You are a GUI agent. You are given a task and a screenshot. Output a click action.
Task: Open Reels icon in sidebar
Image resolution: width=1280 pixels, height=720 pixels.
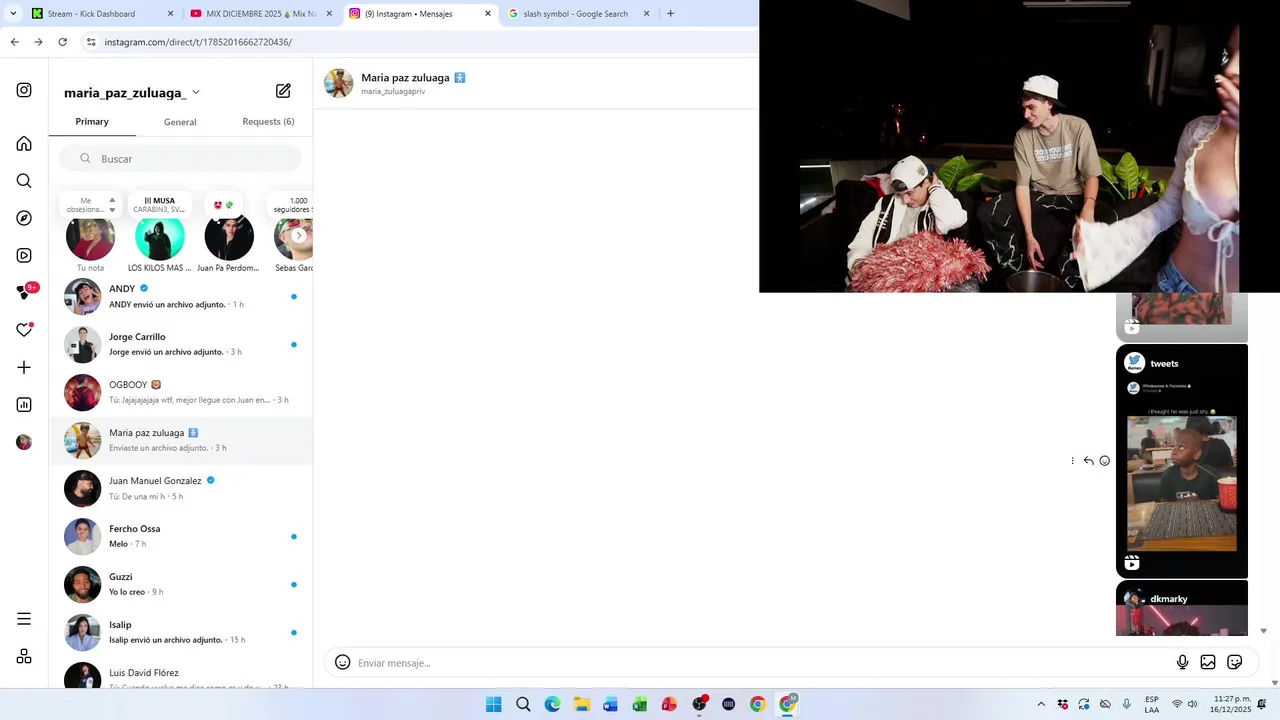(x=24, y=255)
